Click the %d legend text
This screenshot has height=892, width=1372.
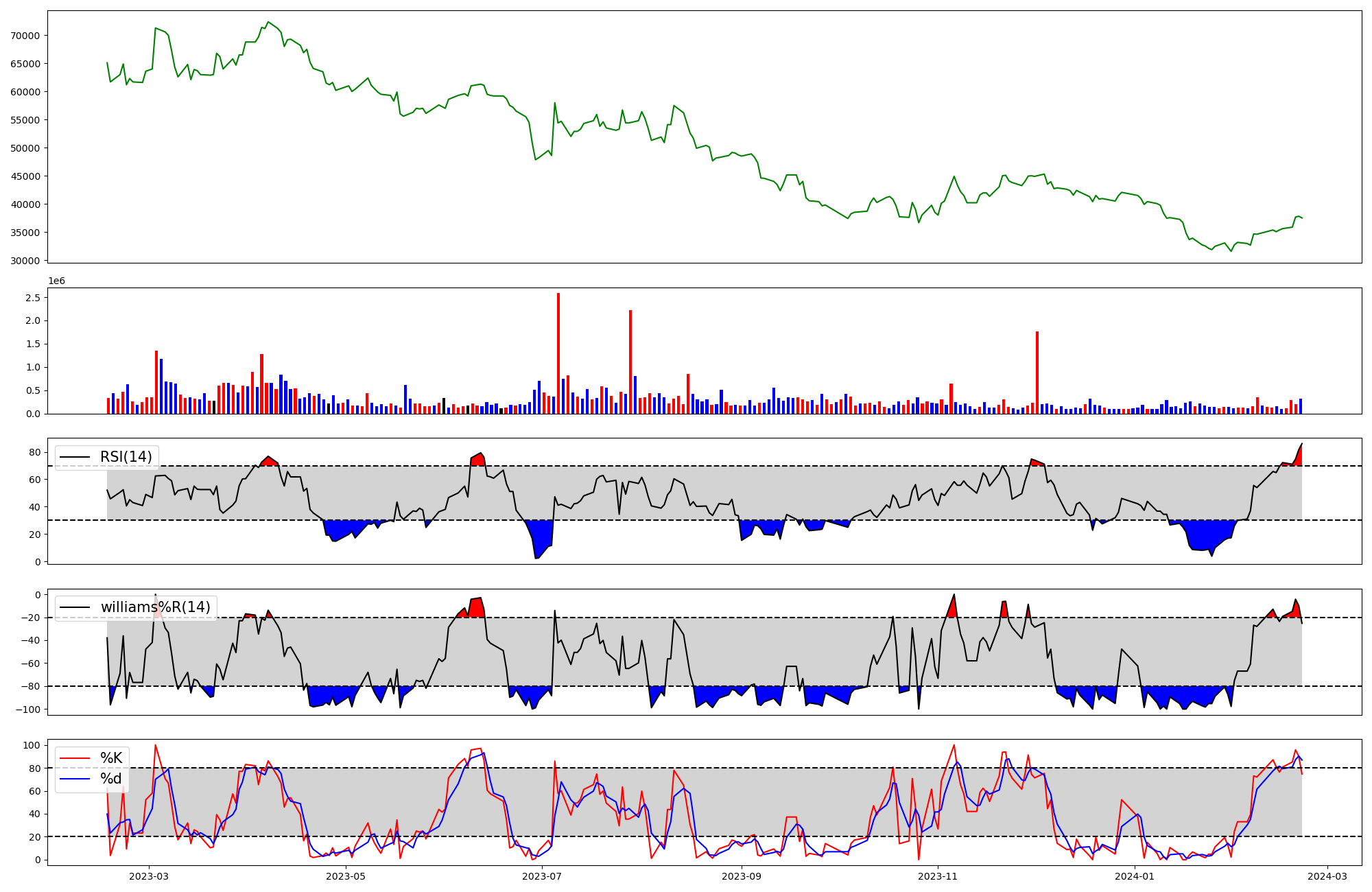pos(111,779)
